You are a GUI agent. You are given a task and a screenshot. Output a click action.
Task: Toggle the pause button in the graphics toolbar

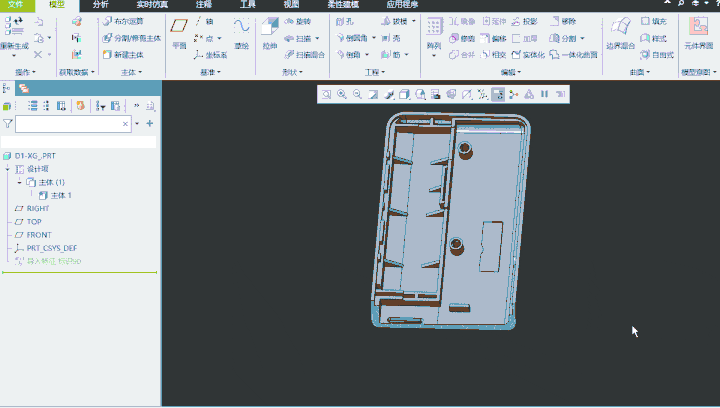pos(545,94)
